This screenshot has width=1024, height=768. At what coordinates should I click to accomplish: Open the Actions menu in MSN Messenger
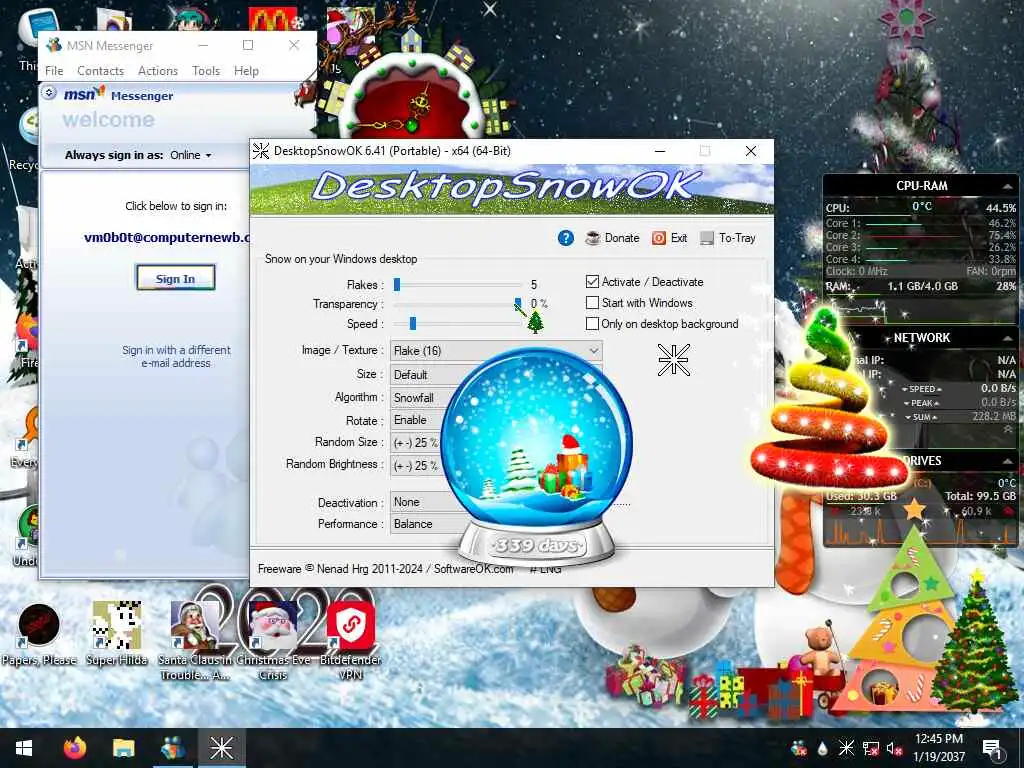click(x=158, y=71)
